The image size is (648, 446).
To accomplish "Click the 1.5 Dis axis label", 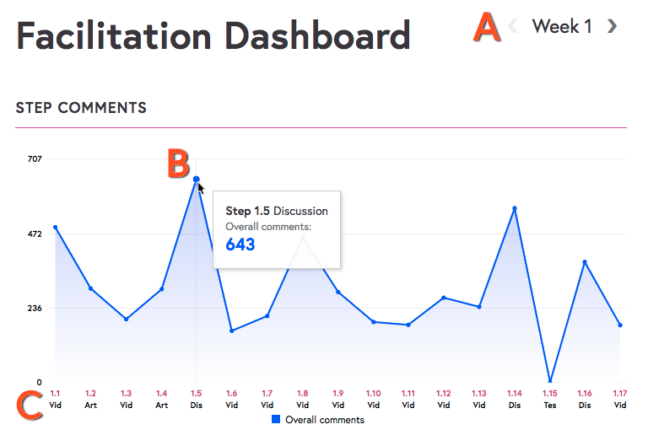I will (x=196, y=399).
